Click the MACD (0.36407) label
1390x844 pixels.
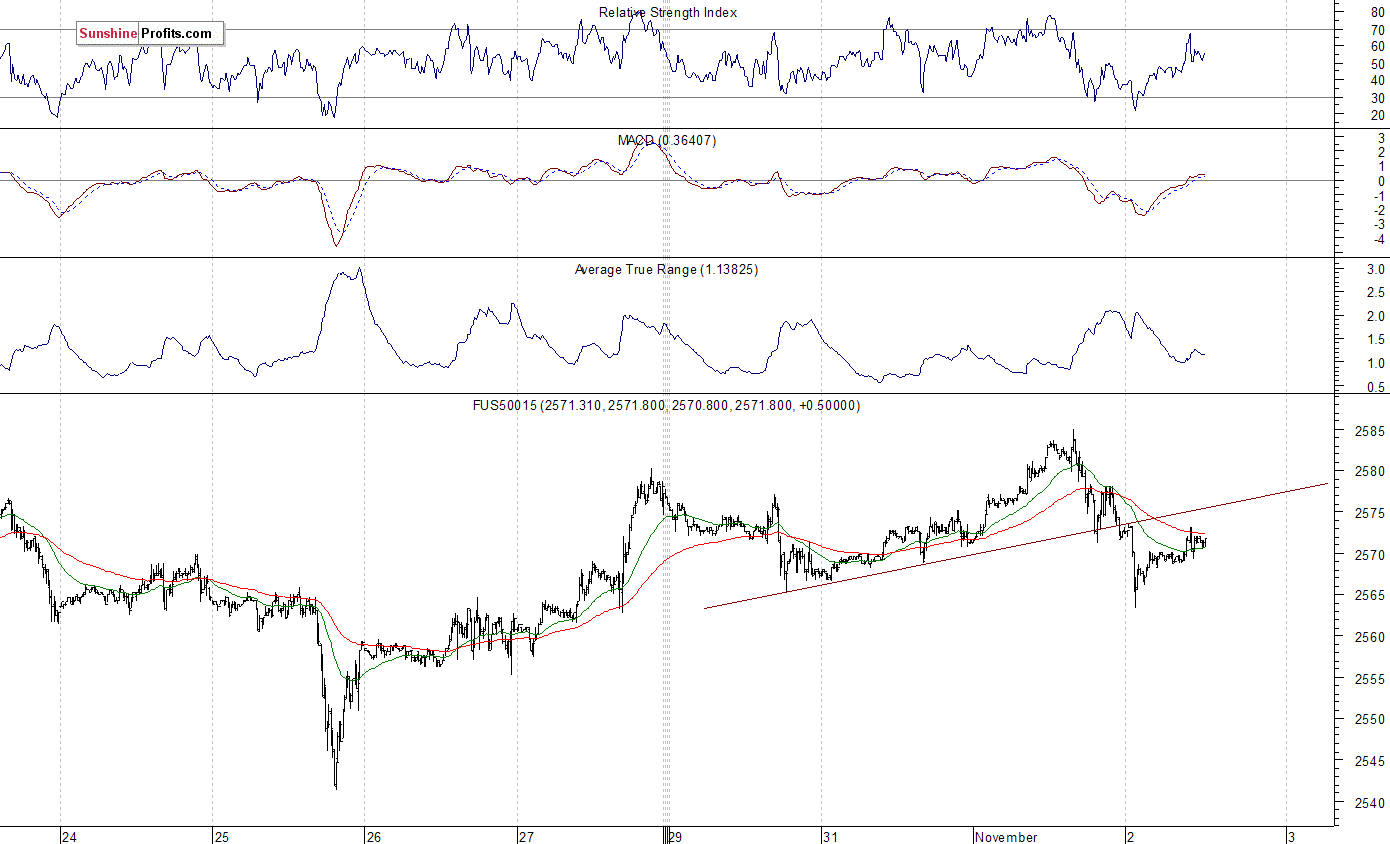point(668,140)
